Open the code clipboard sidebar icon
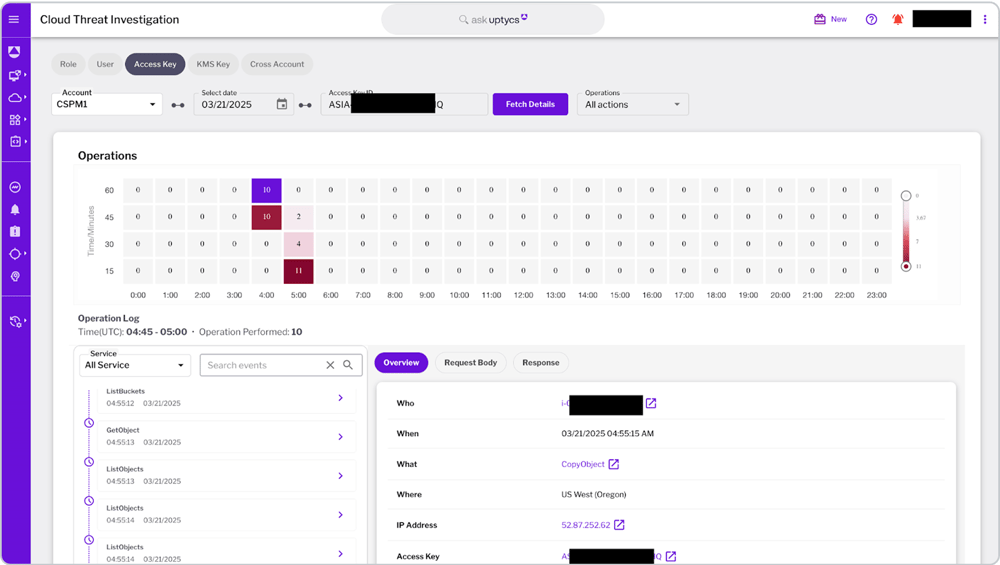The image size is (1000, 565). [x=15, y=142]
